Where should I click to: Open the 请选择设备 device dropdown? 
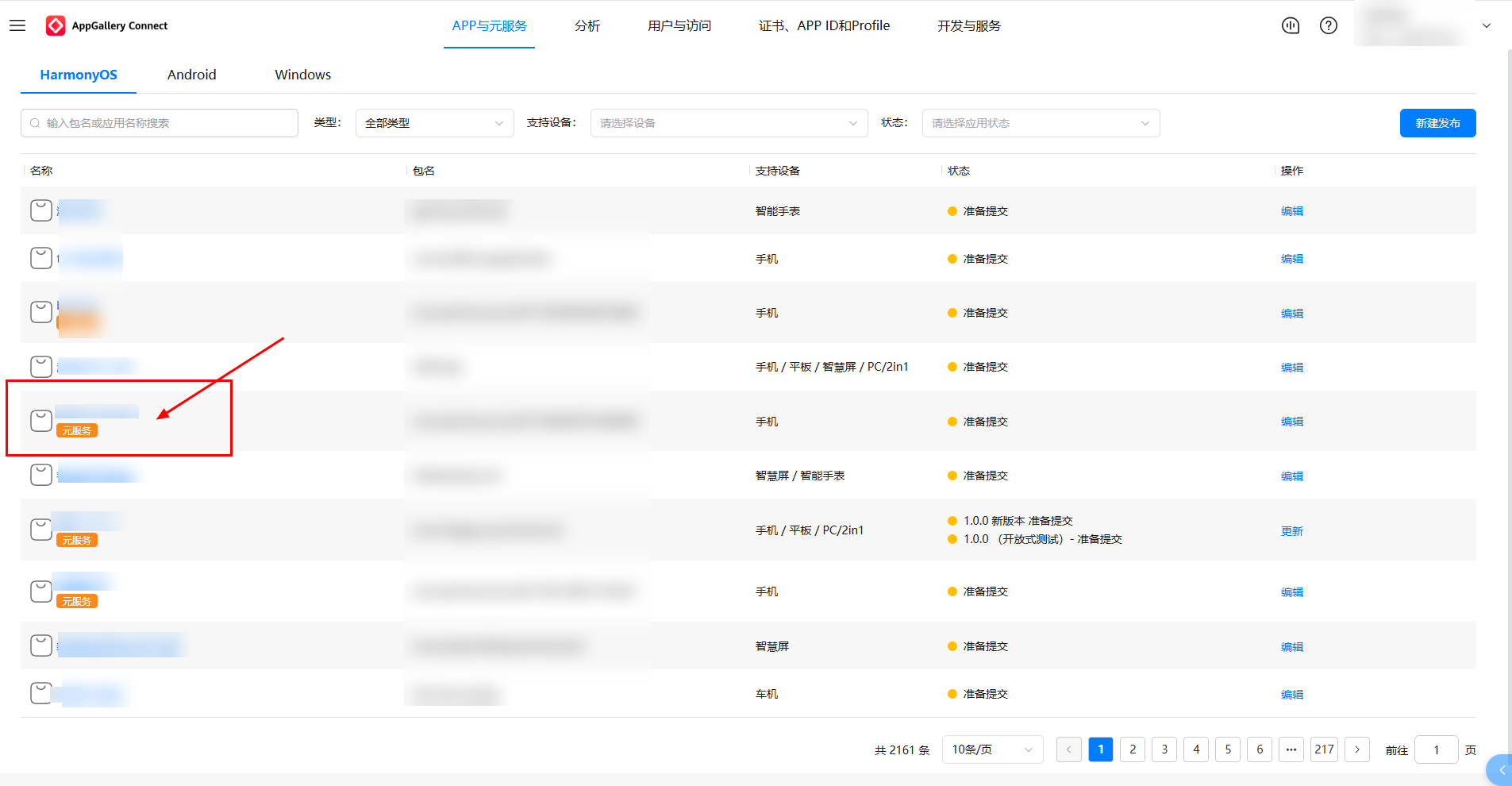727,122
